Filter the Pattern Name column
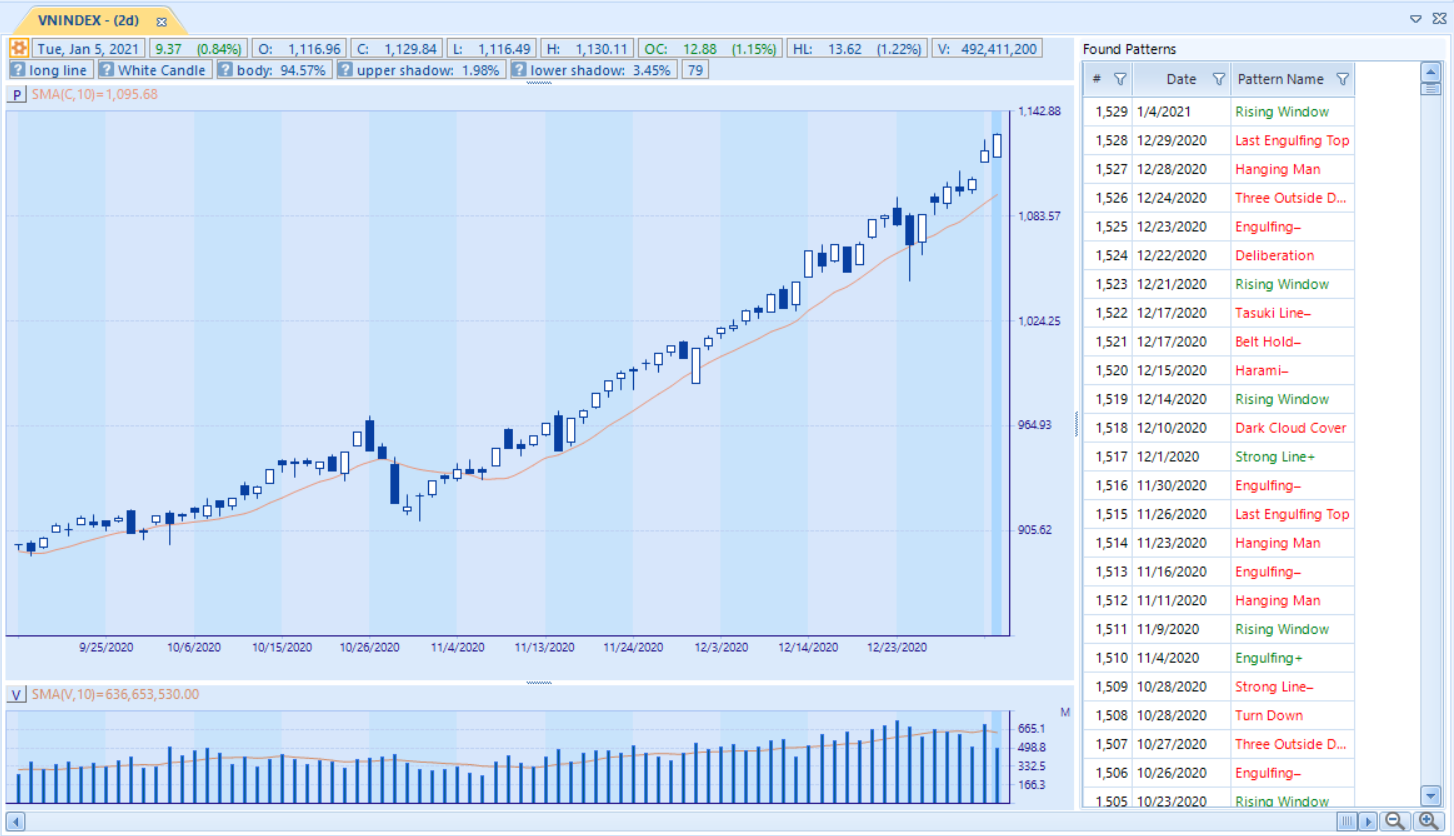 pos(1342,79)
